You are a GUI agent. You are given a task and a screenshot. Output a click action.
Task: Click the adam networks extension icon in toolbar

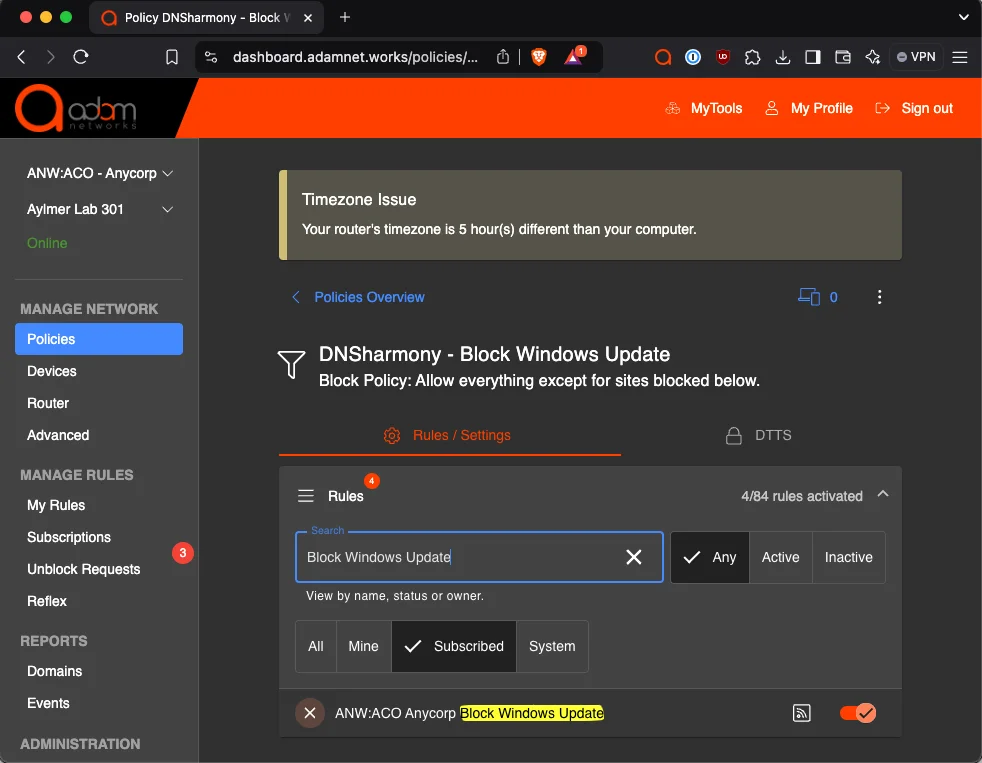[x=663, y=57]
